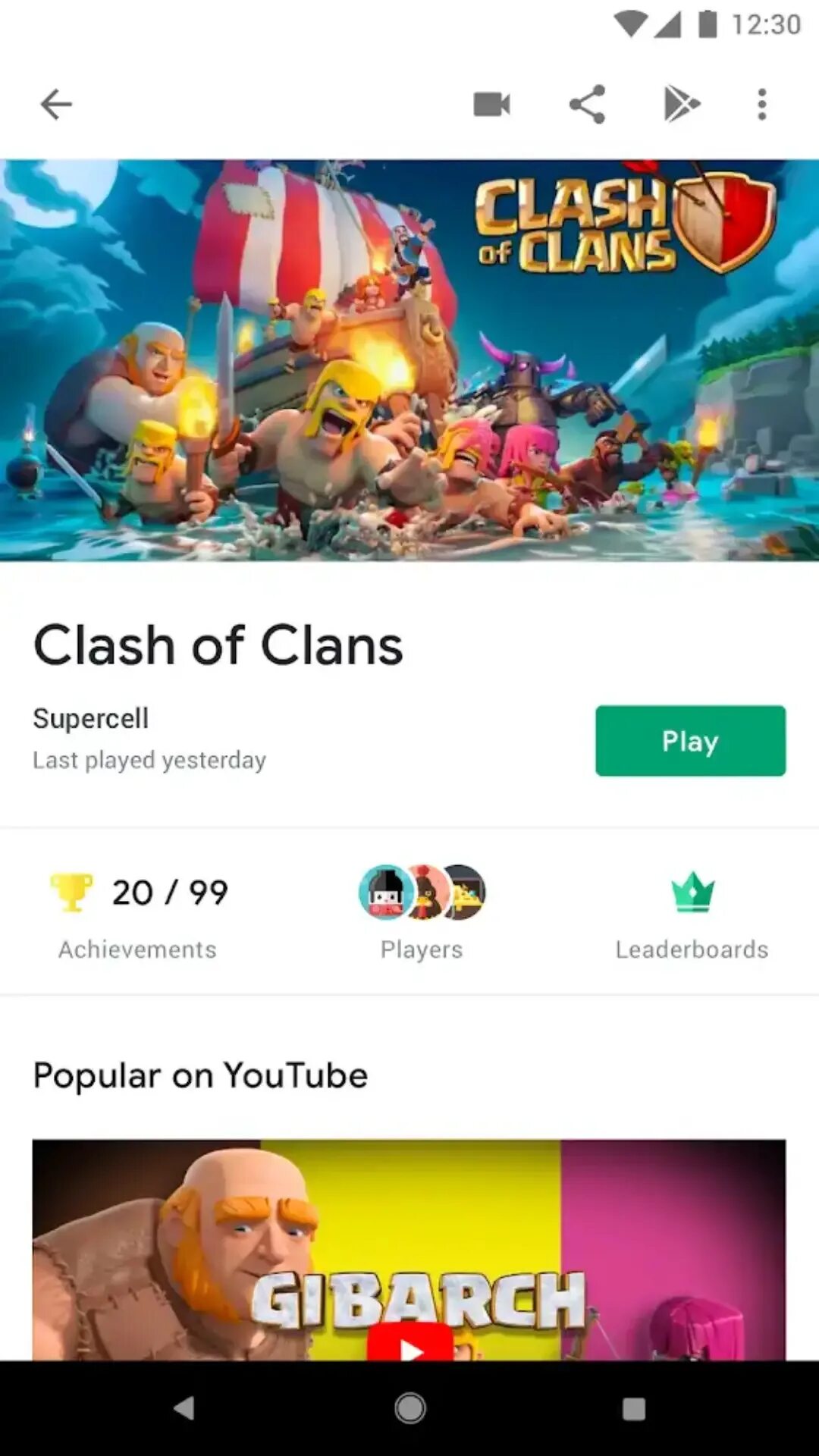Screen dimensions: 819x1456
Task: Open the Achievements label
Action: click(x=137, y=949)
